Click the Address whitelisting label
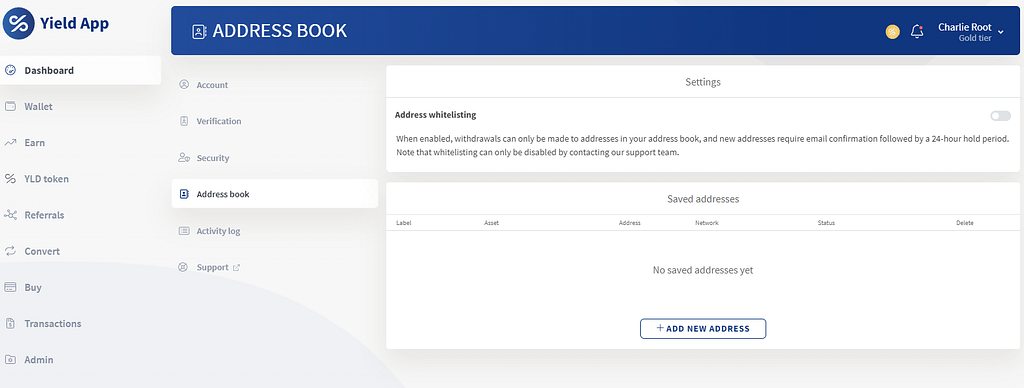 tap(436, 115)
